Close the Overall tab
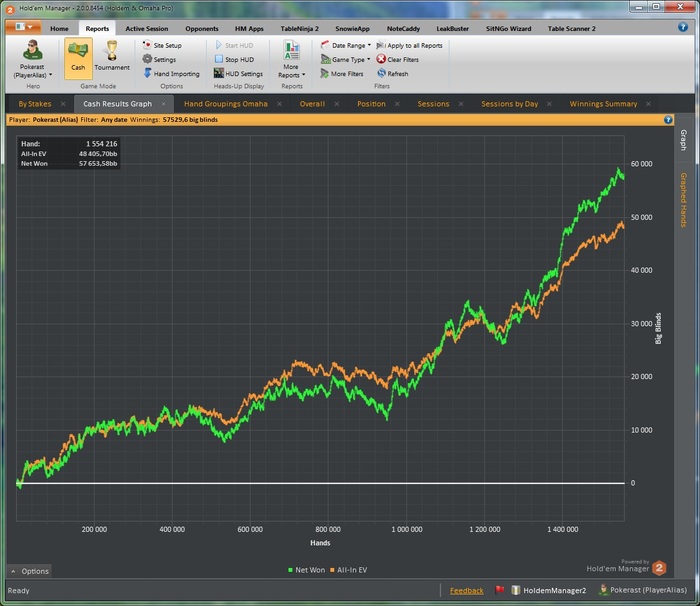Viewport: 700px width, 606px height. point(337,104)
